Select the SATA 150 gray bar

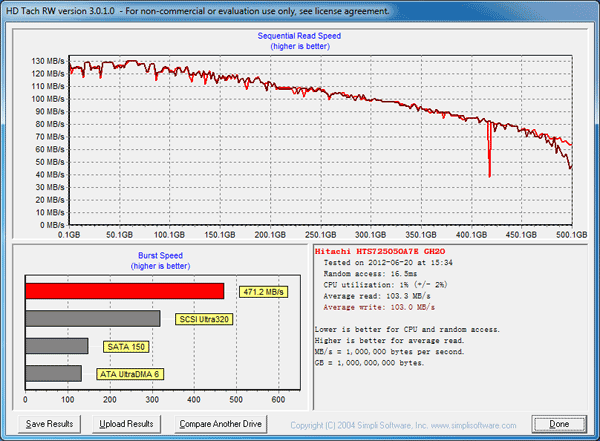coord(56,346)
